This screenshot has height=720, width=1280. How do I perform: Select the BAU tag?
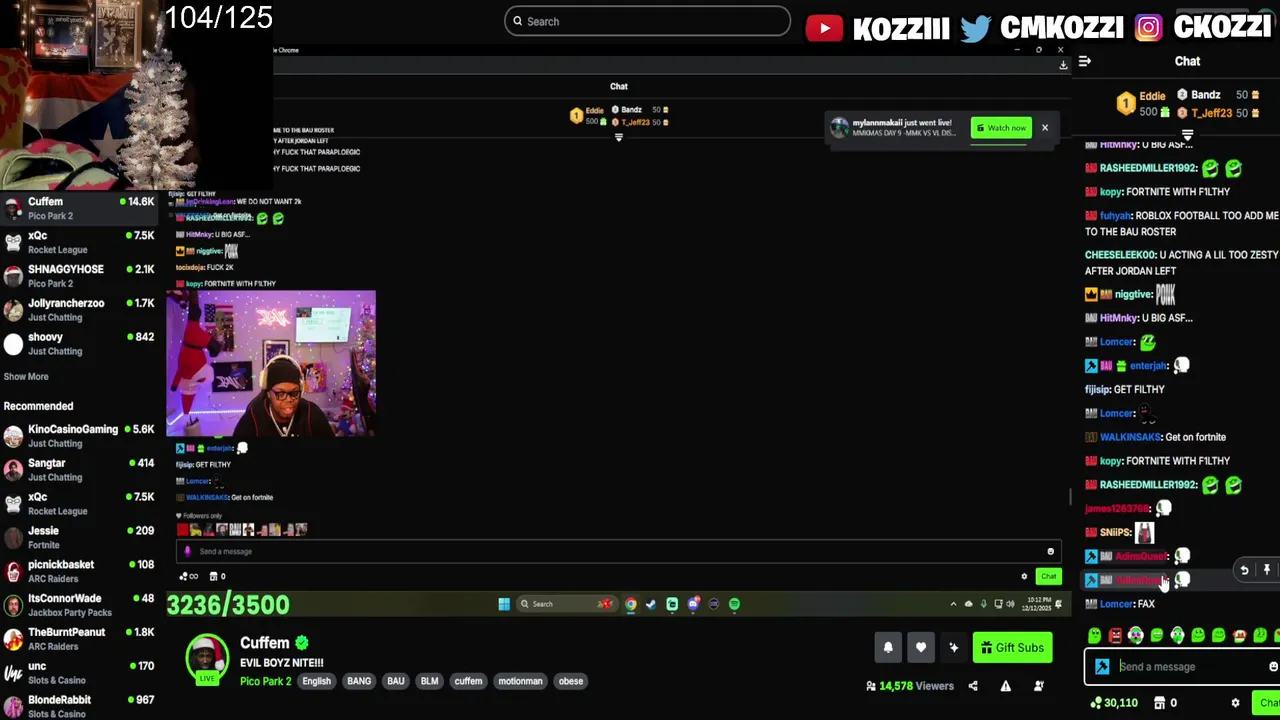coord(396,681)
